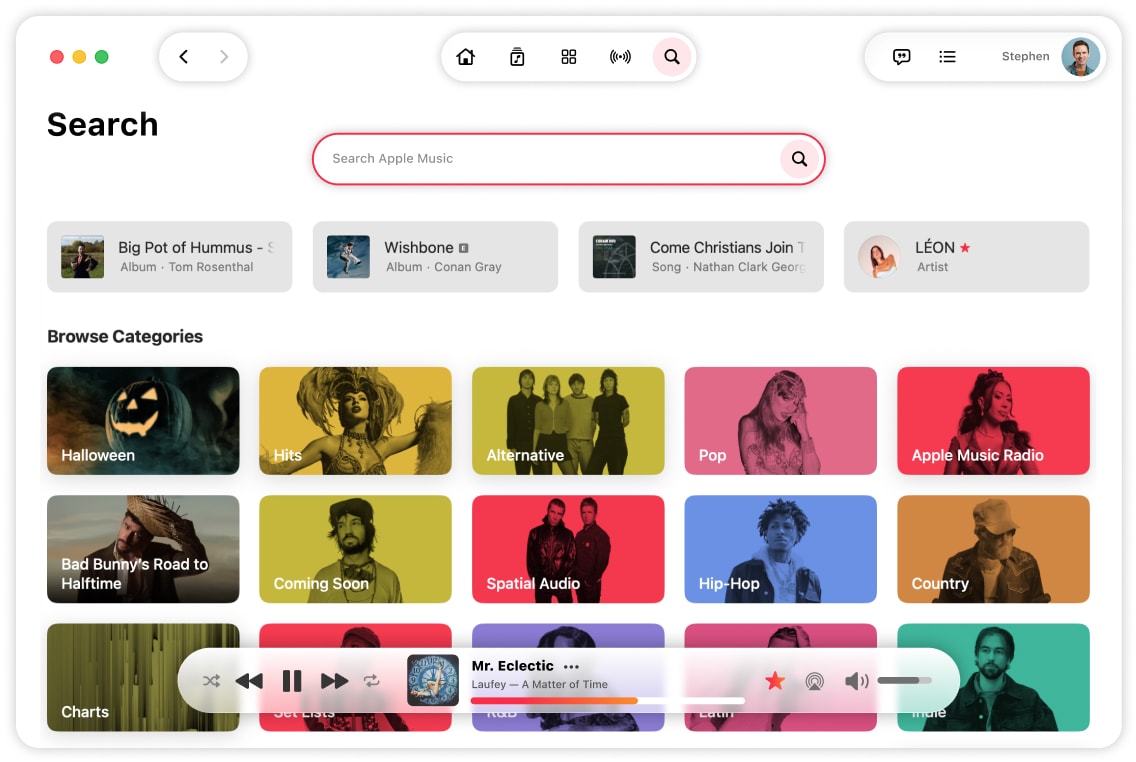This screenshot has width=1136, height=762.
Task: Go to the Home tab icon
Action: coord(465,57)
